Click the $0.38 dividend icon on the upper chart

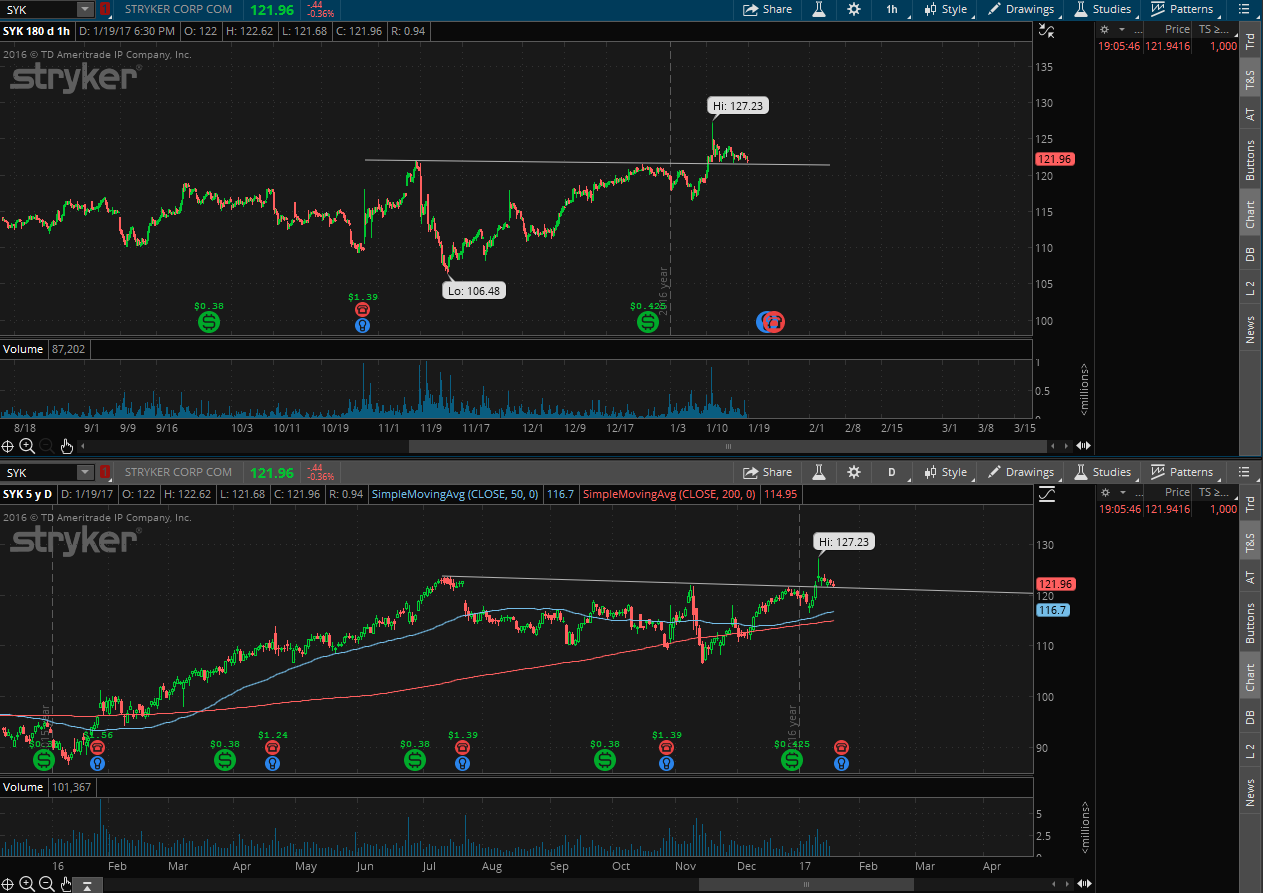point(209,322)
